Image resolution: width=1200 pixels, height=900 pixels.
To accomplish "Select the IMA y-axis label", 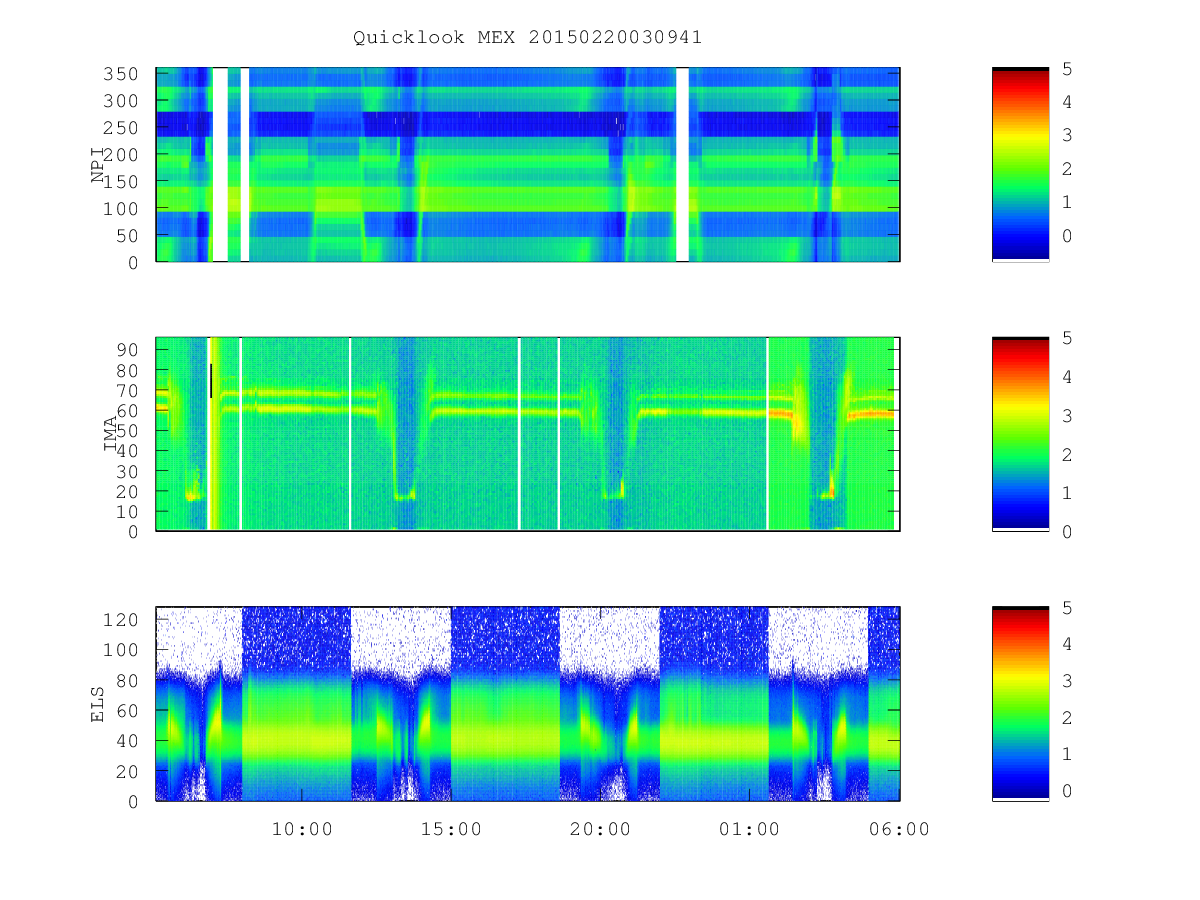I will point(110,434).
